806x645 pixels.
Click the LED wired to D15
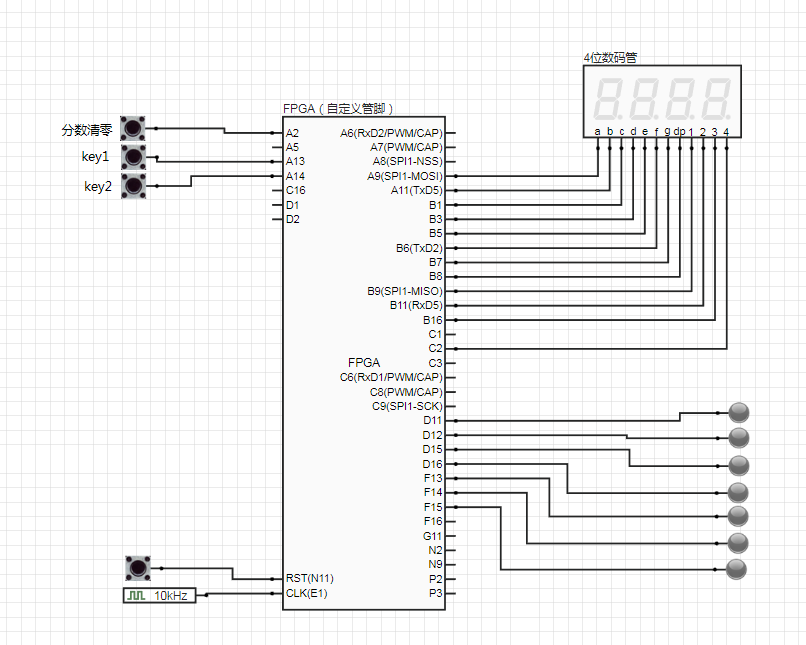coord(739,466)
